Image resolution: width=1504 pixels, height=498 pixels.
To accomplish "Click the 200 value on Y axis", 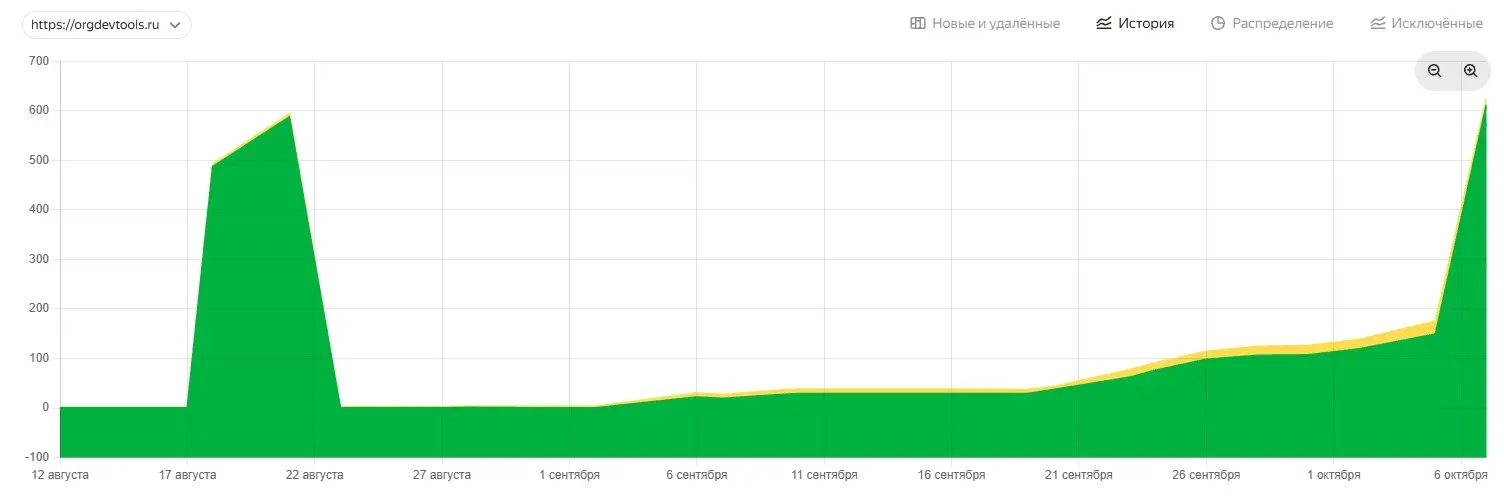I will [x=39, y=309].
